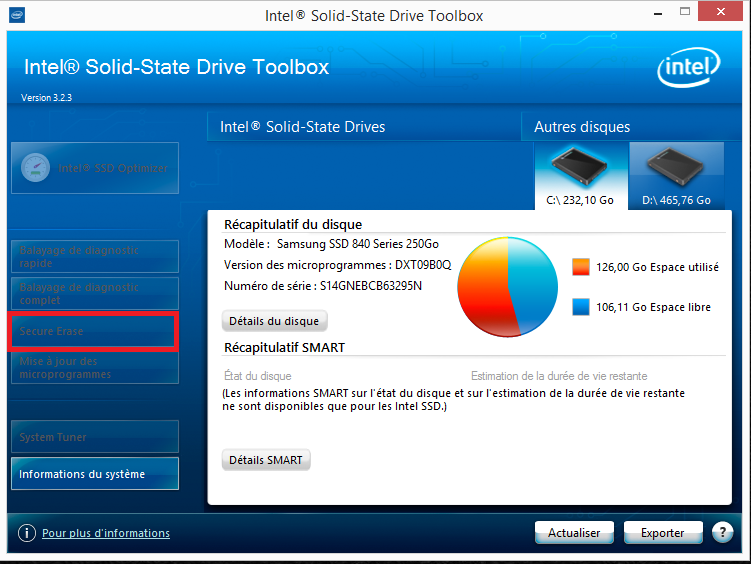Click the app icon in title bar
The image size is (751, 564).
point(17,15)
